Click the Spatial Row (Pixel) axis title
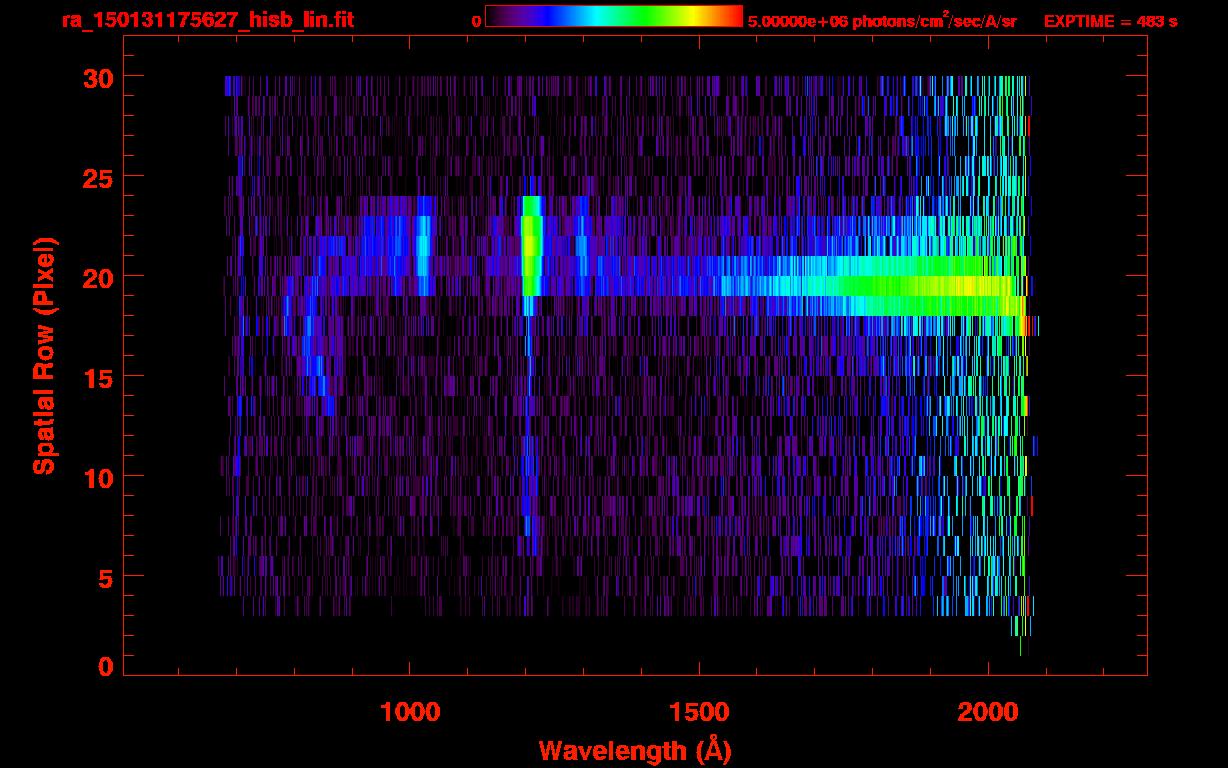Screen dimensions: 1228x768 [x=44, y=355]
